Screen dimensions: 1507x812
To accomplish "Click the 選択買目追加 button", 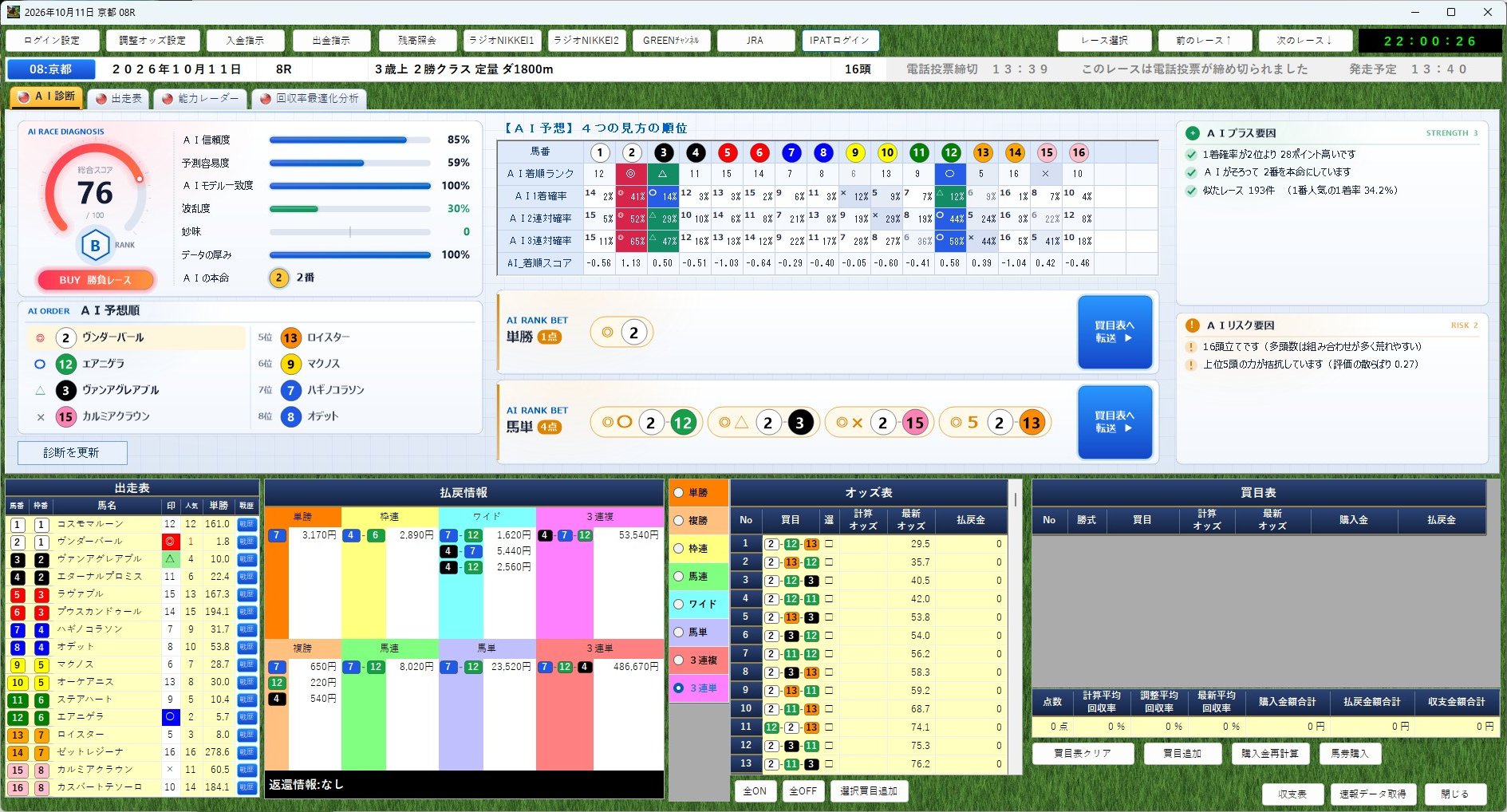I will click(x=869, y=791).
